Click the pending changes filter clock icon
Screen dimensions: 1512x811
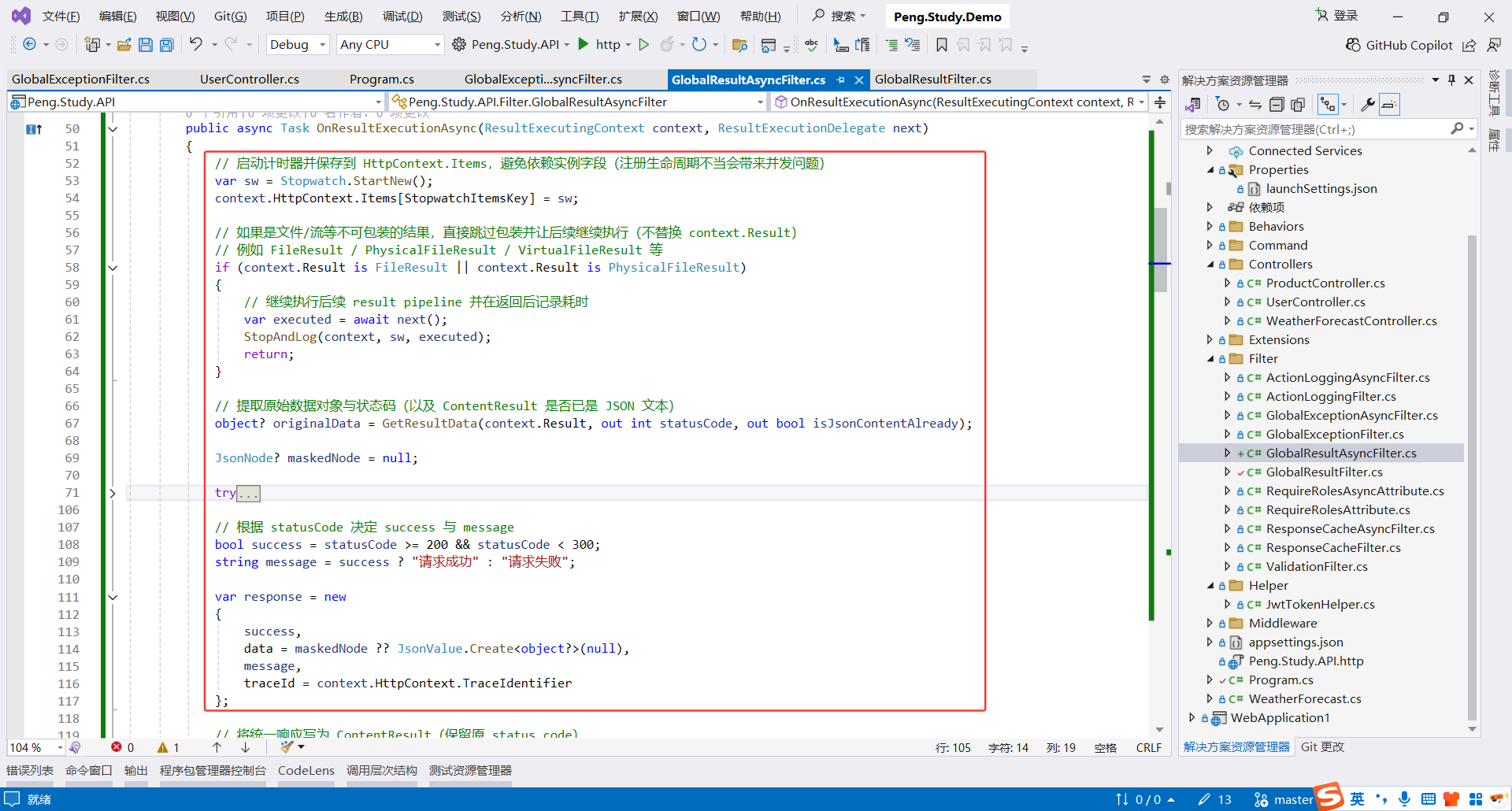pos(1222,104)
